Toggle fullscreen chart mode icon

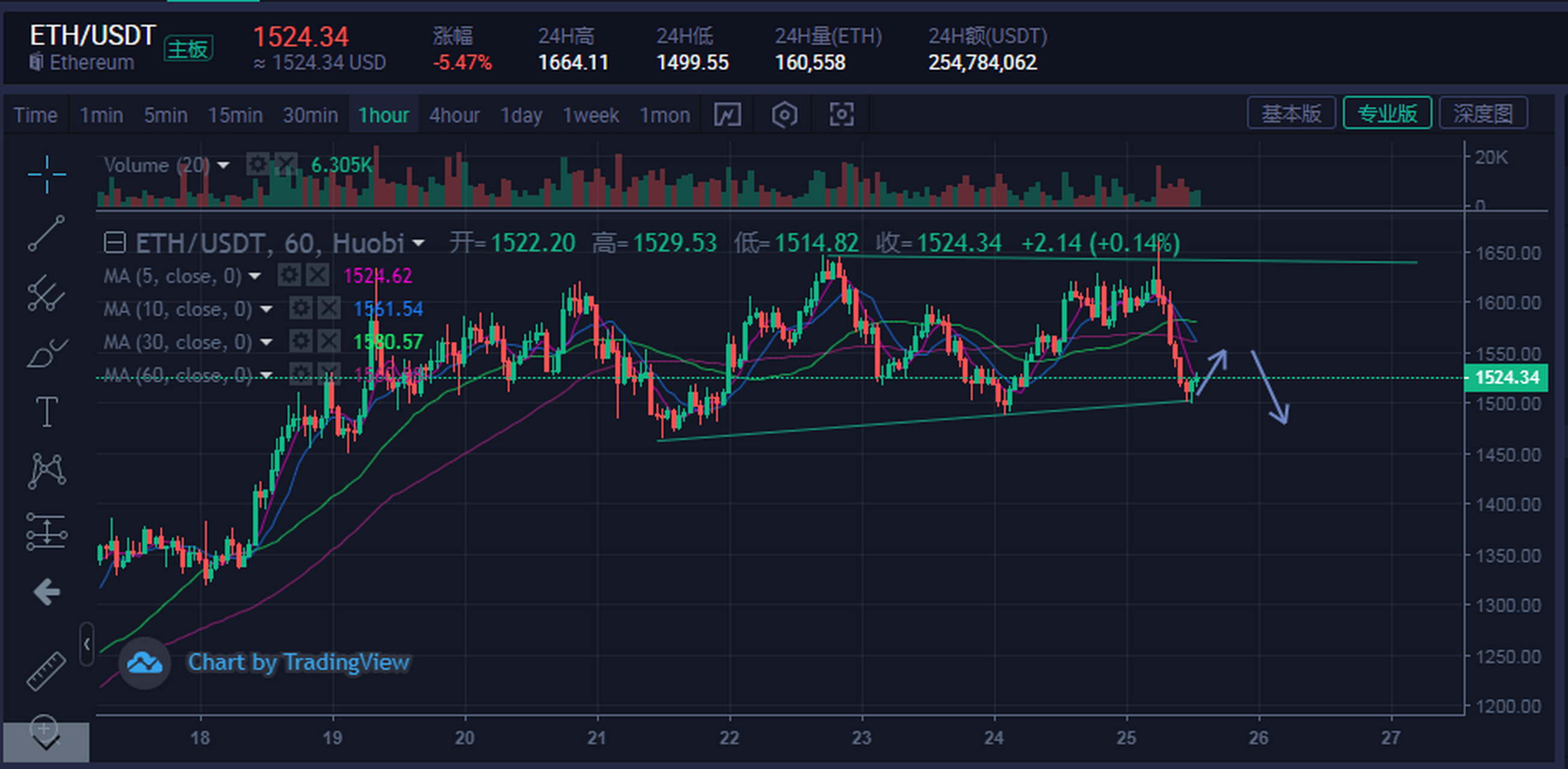(x=842, y=115)
